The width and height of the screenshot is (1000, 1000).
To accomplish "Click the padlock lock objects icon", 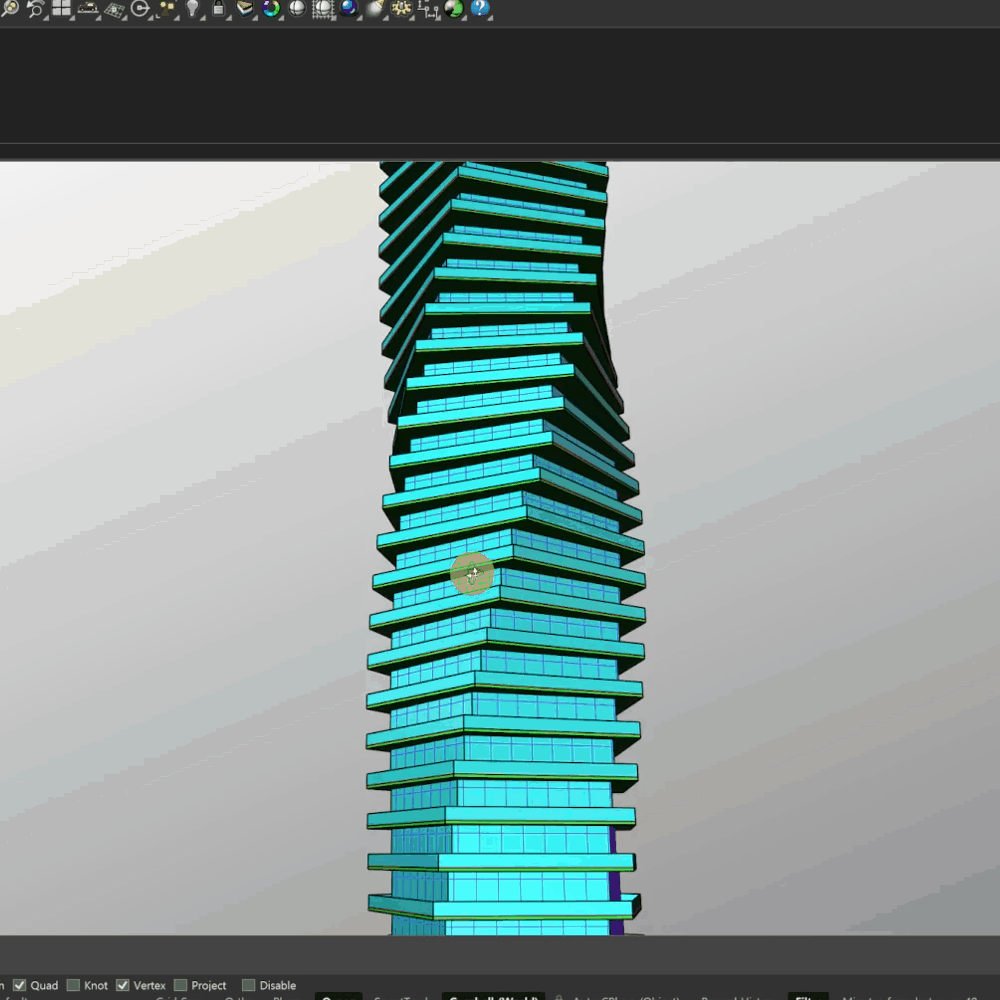I will point(219,9).
